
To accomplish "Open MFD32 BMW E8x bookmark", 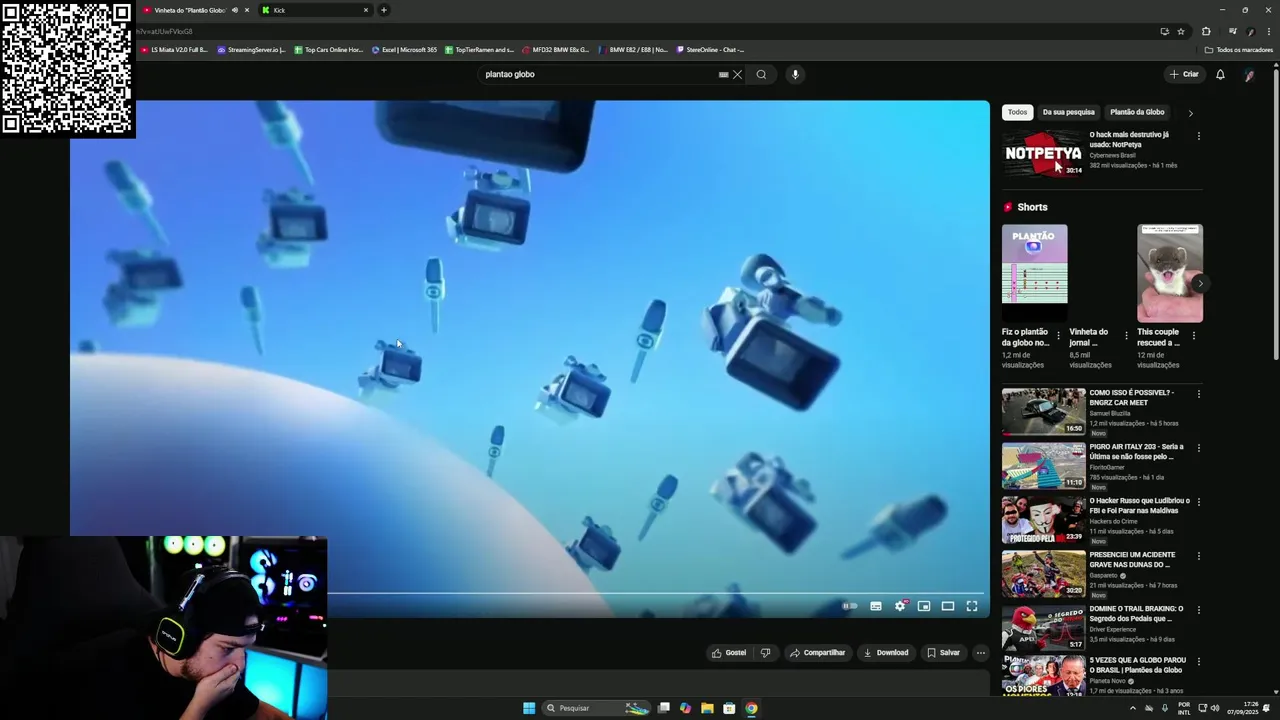I will point(555,49).
